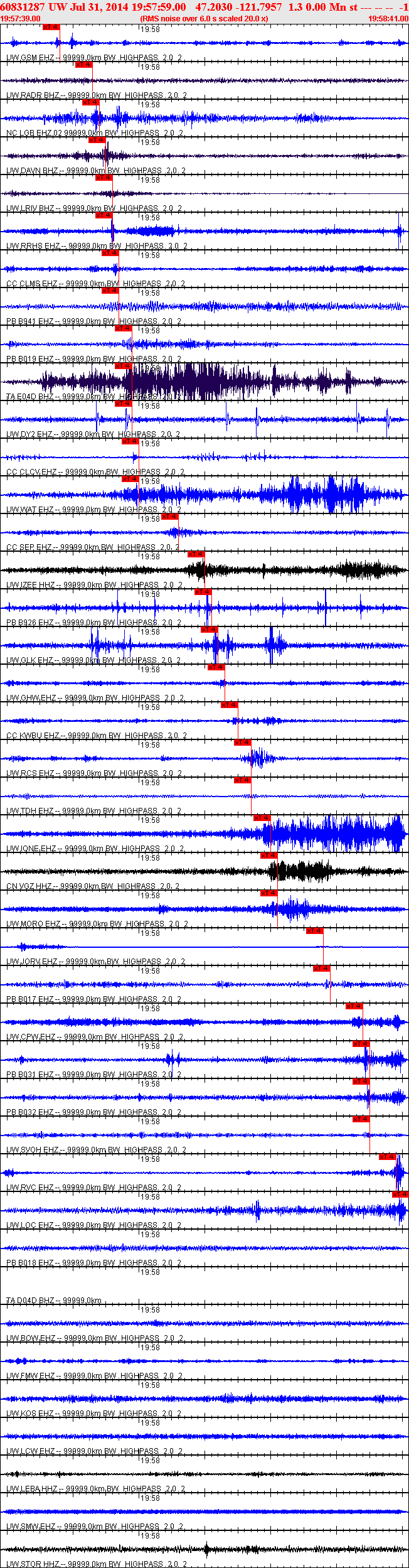
Task: Click the UW.SMW EHZ station label
Action: click(x=95, y=1527)
